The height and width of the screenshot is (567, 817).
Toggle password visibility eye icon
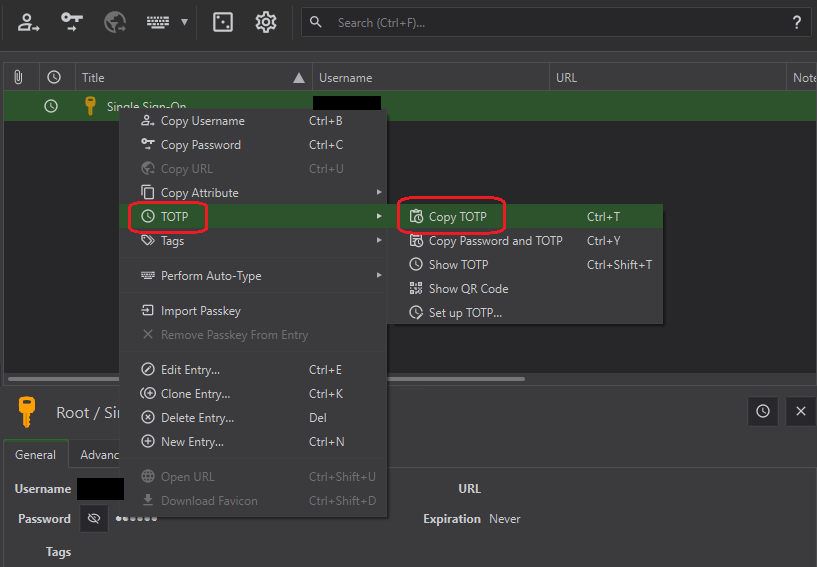[94, 519]
